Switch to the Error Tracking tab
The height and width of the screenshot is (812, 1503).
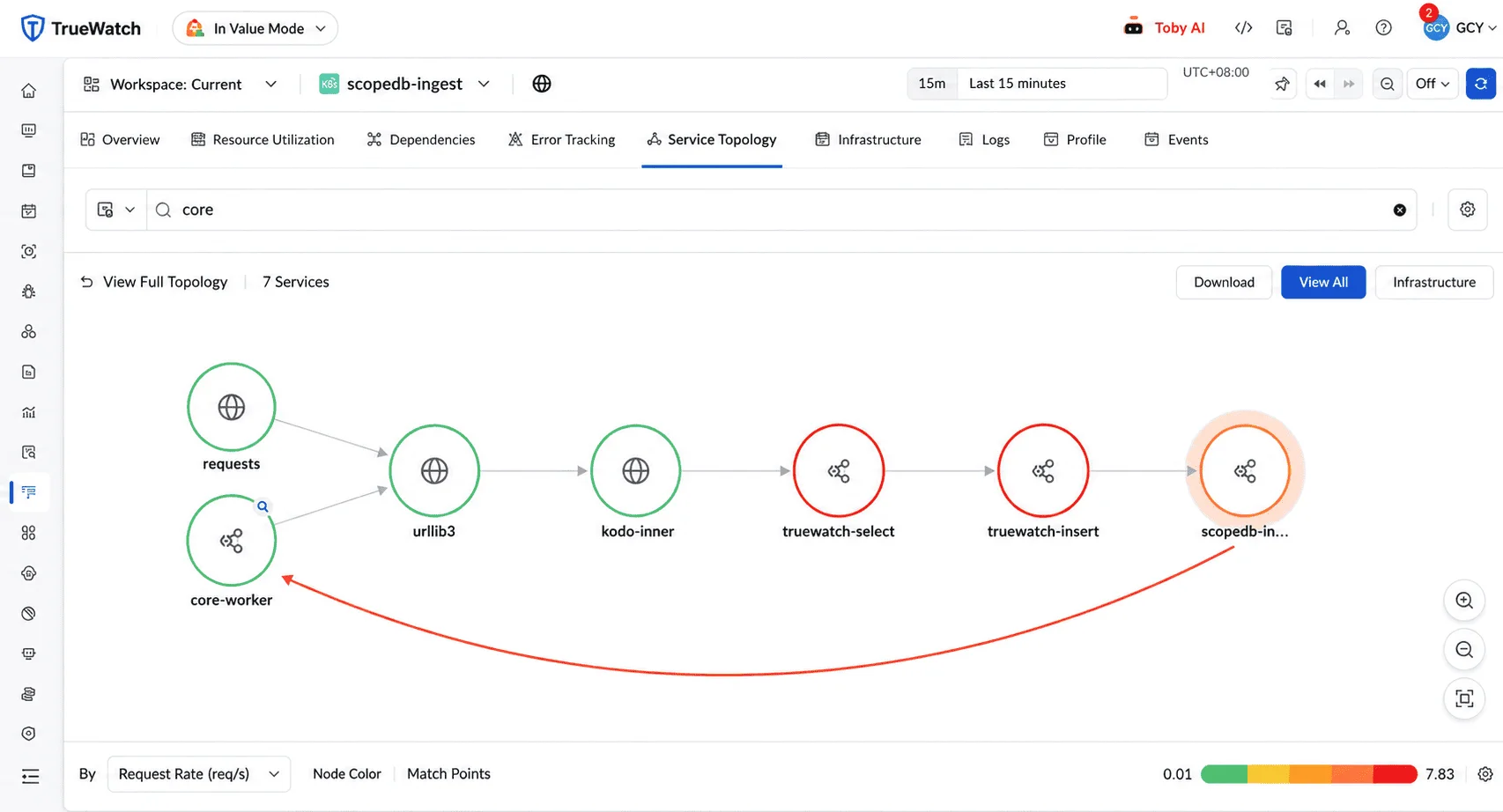[562, 139]
